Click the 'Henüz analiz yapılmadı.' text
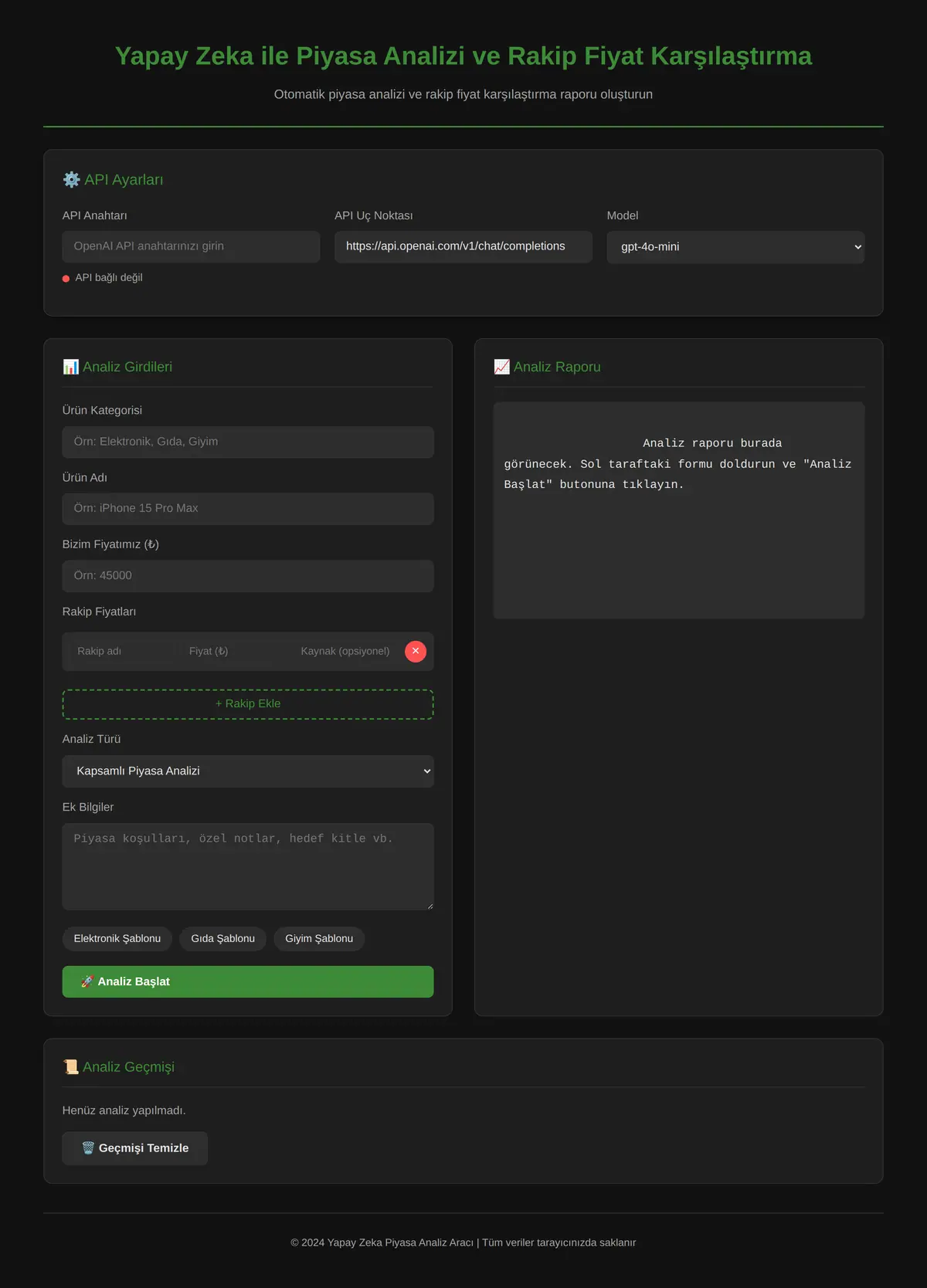This screenshot has height=1288, width=927. click(x=124, y=1110)
